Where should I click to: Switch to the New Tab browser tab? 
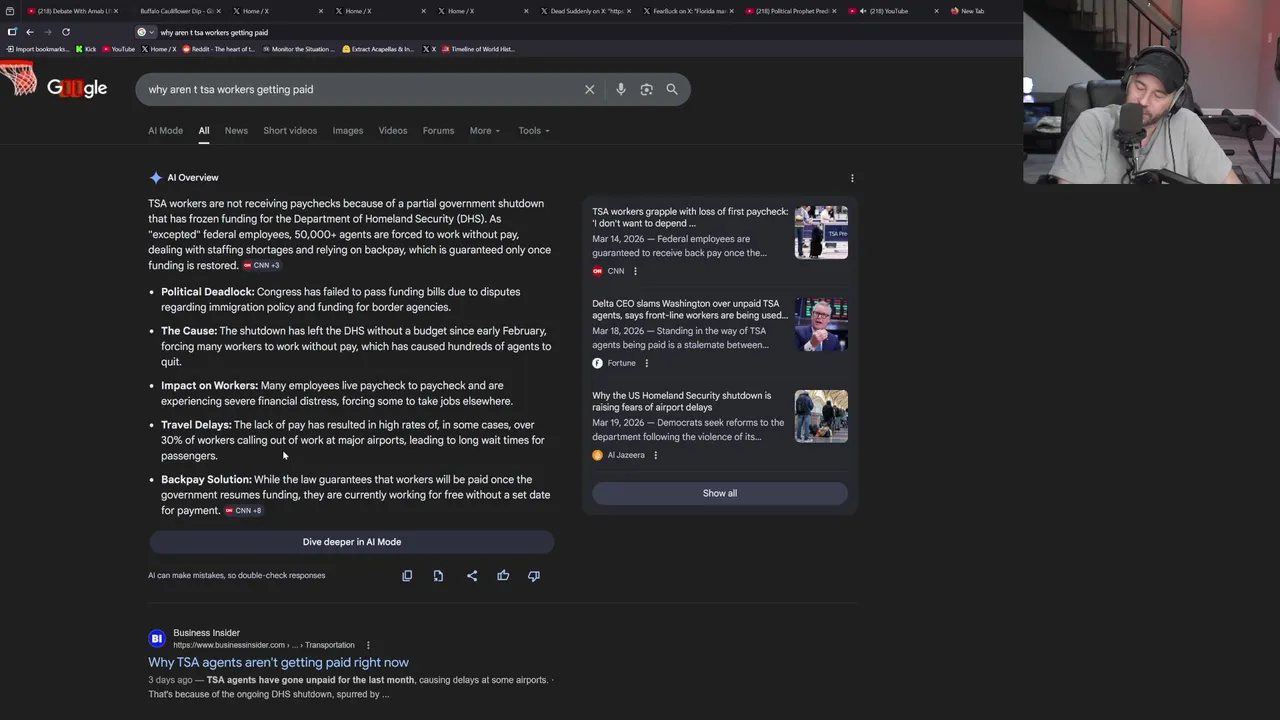click(x=972, y=11)
